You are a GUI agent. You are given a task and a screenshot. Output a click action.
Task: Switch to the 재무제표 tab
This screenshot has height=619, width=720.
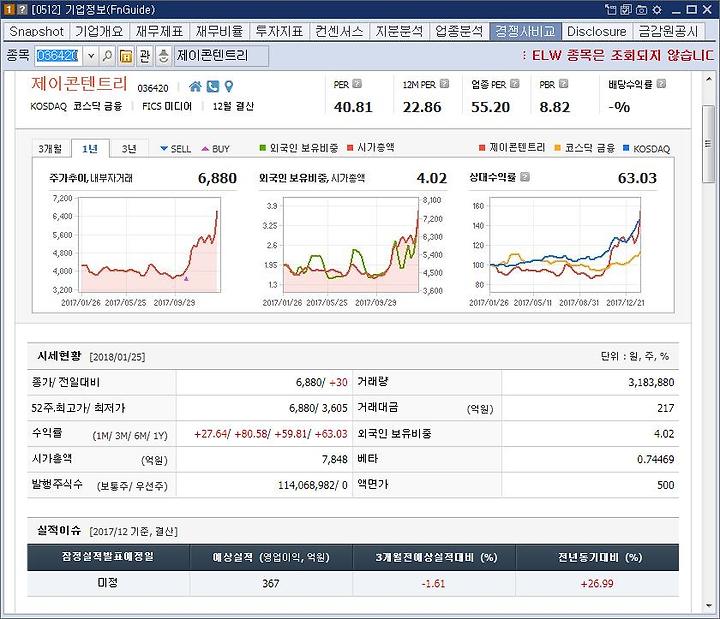coord(159,31)
